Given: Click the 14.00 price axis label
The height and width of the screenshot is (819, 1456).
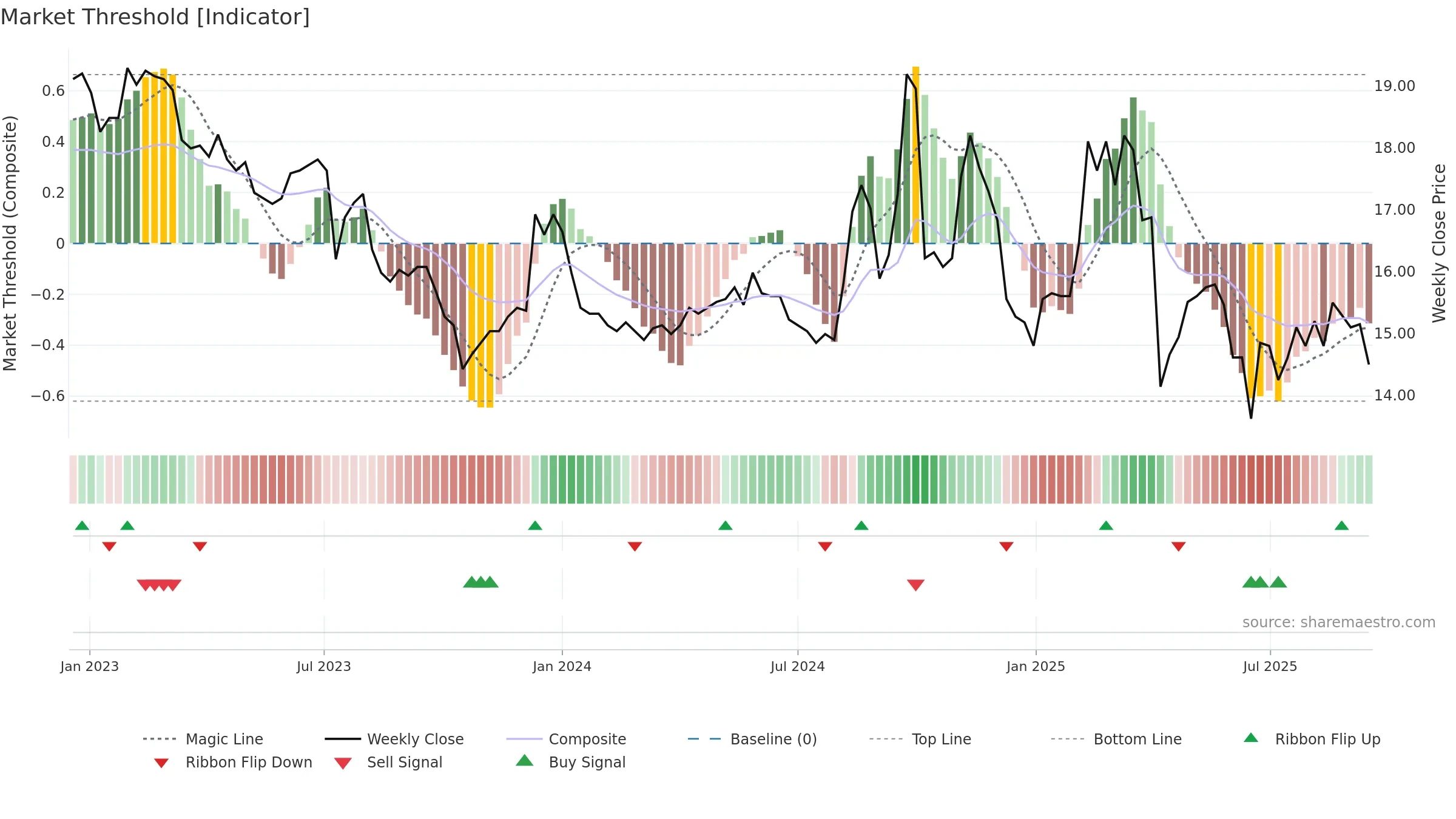Looking at the screenshot, I should pos(1394,396).
